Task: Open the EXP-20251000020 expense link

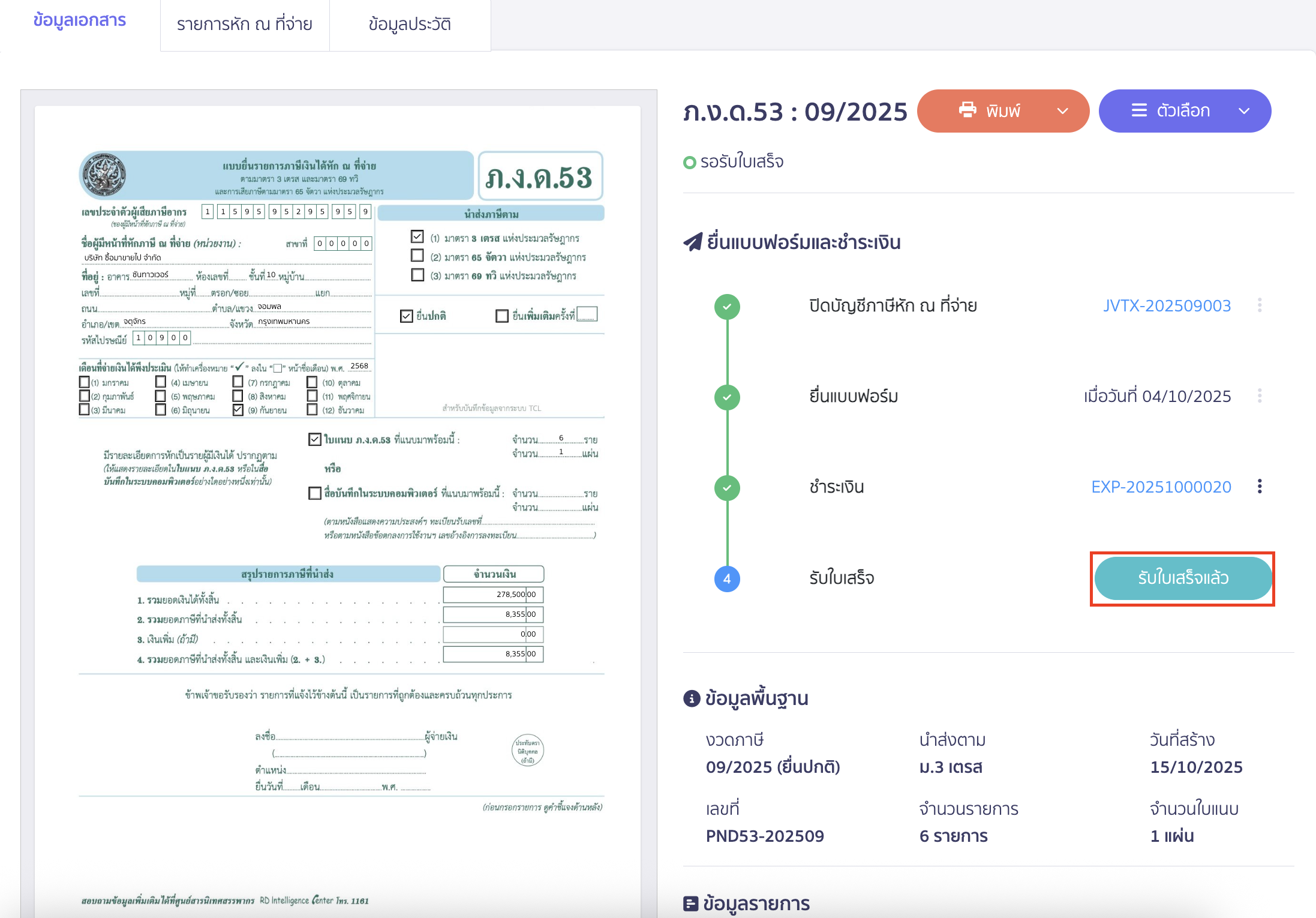Action: tap(1161, 487)
